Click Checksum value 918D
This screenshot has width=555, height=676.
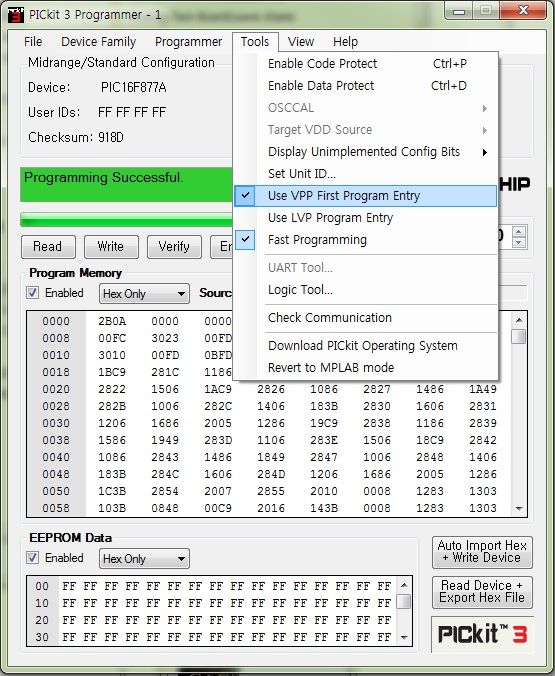click(x=111, y=138)
